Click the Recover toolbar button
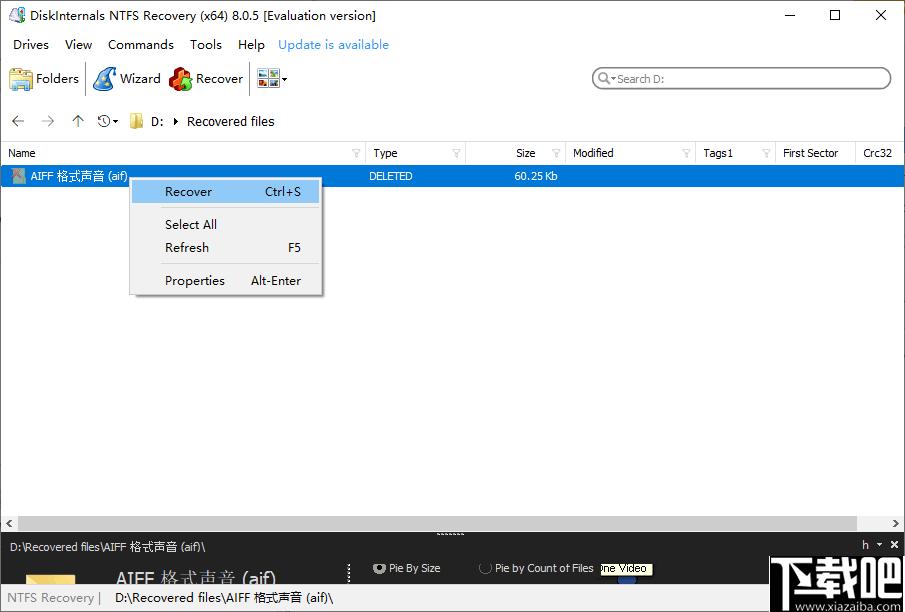The height and width of the screenshot is (612, 905). click(x=207, y=79)
